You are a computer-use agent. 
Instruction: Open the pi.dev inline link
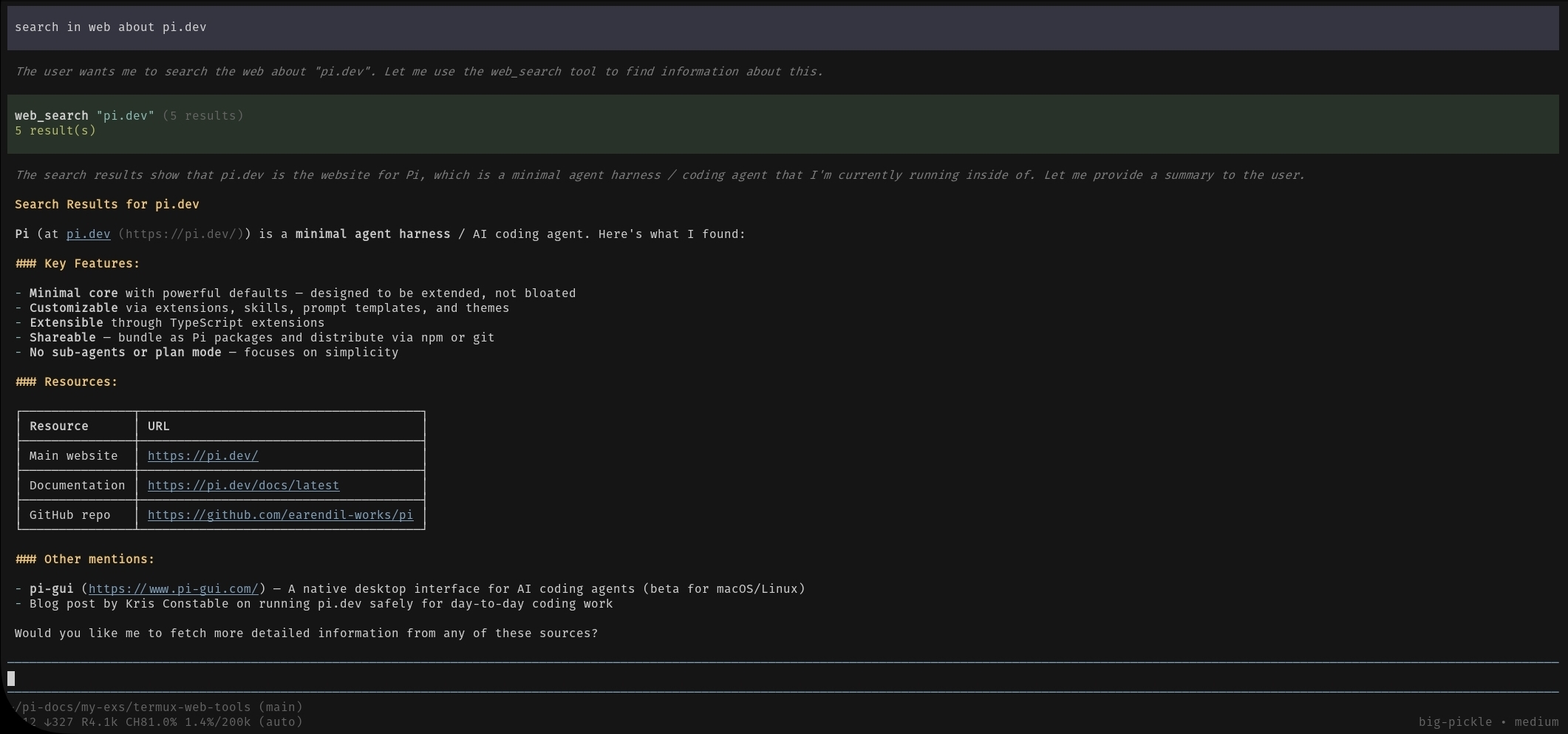[88, 234]
